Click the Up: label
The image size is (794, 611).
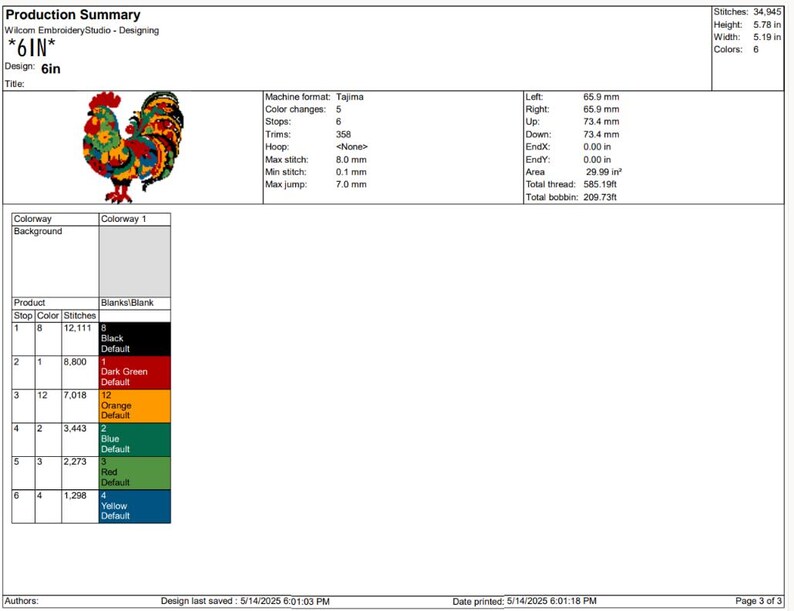[x=532, y=121]
